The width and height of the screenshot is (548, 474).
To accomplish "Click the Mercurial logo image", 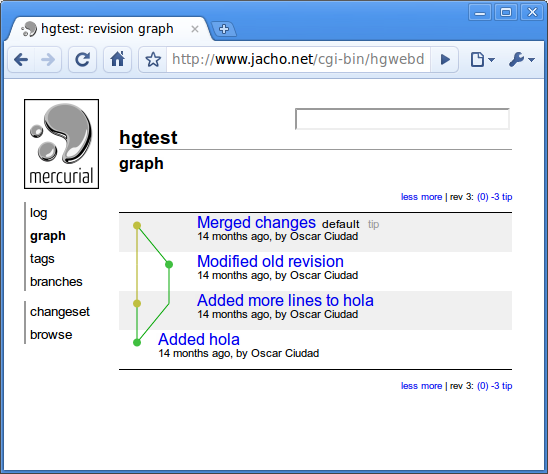I will point(62,144).
